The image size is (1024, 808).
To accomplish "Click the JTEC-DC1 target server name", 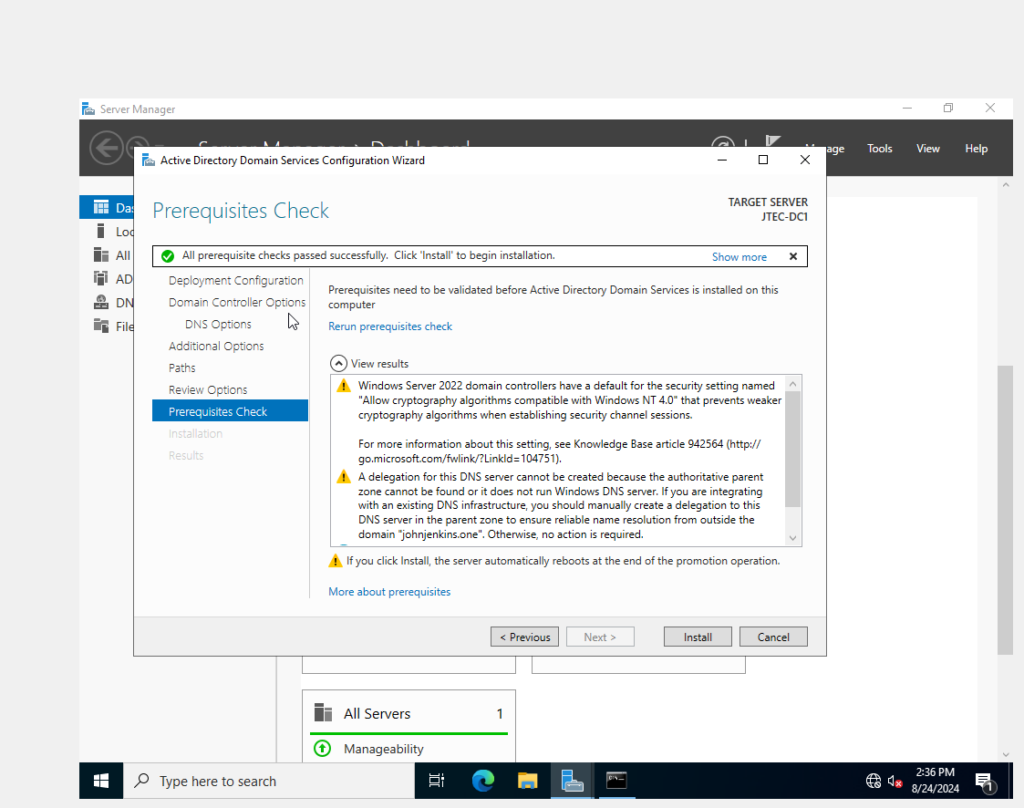I will [784, 217].
